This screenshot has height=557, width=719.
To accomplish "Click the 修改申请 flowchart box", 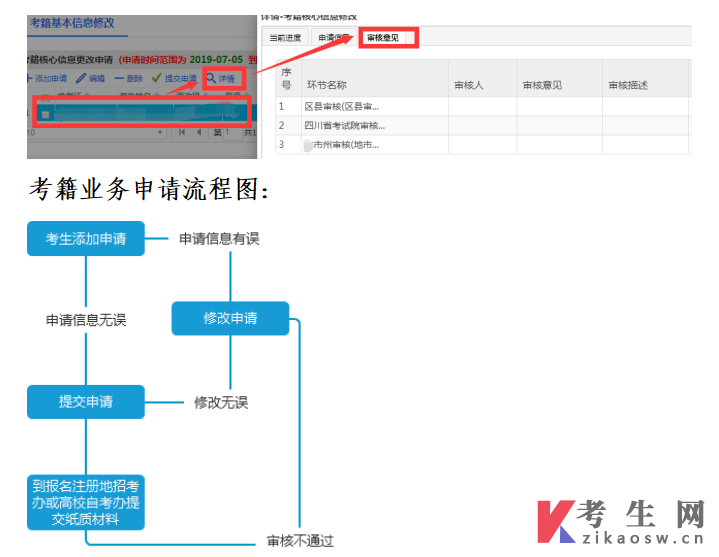I will (x=230, y=318).
